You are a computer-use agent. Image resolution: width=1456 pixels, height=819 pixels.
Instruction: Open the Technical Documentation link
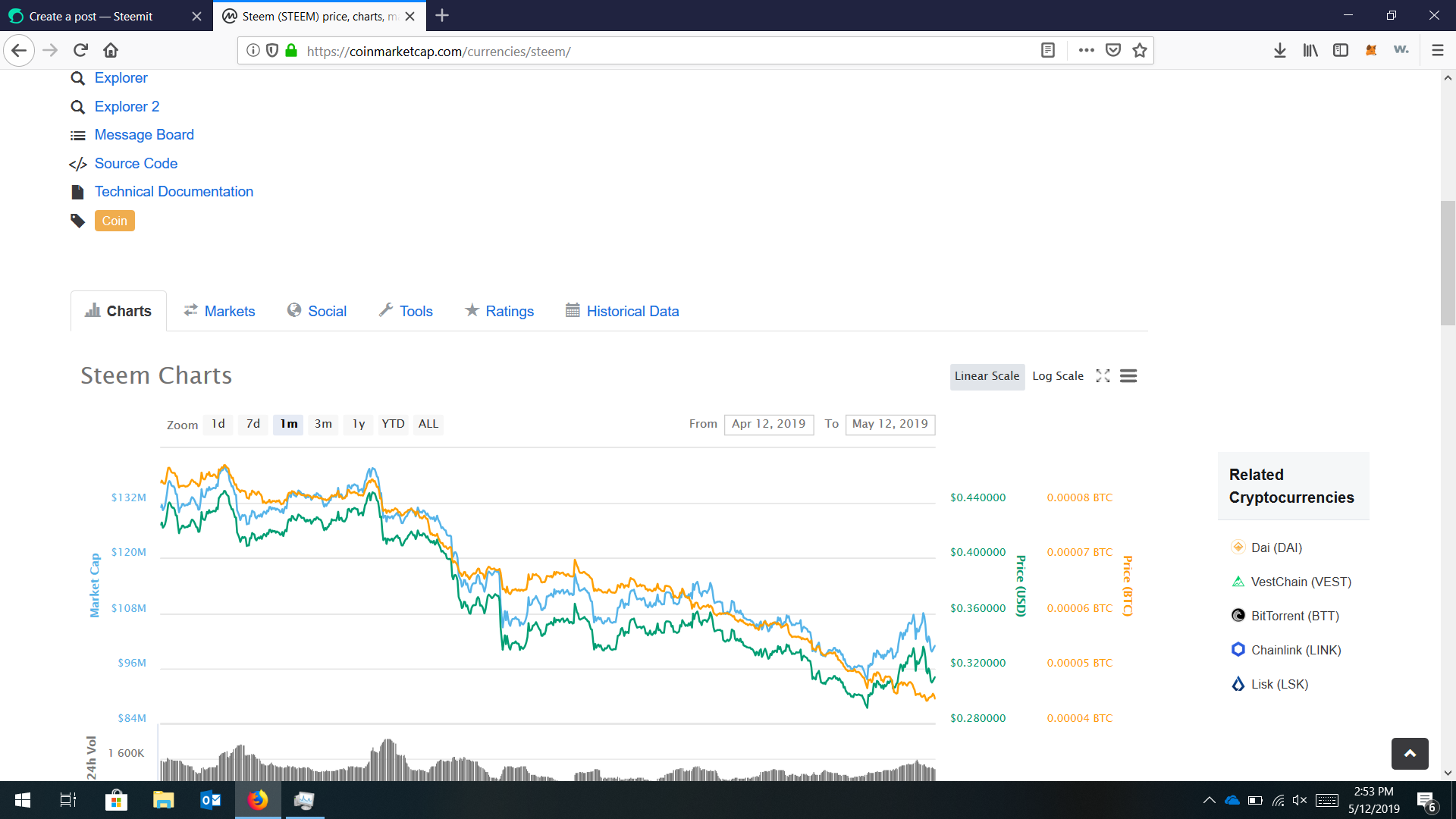click(174, 192)
